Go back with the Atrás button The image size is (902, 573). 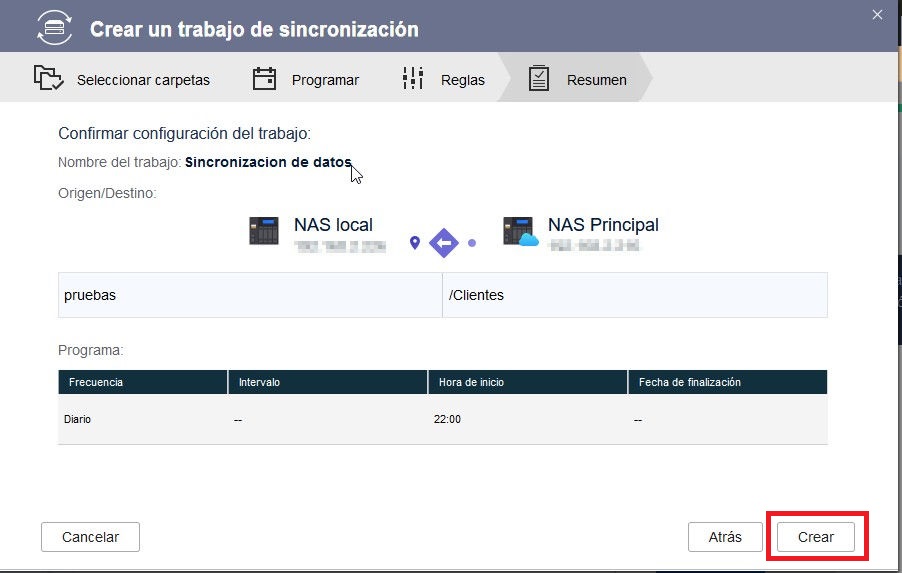[725, 537]
